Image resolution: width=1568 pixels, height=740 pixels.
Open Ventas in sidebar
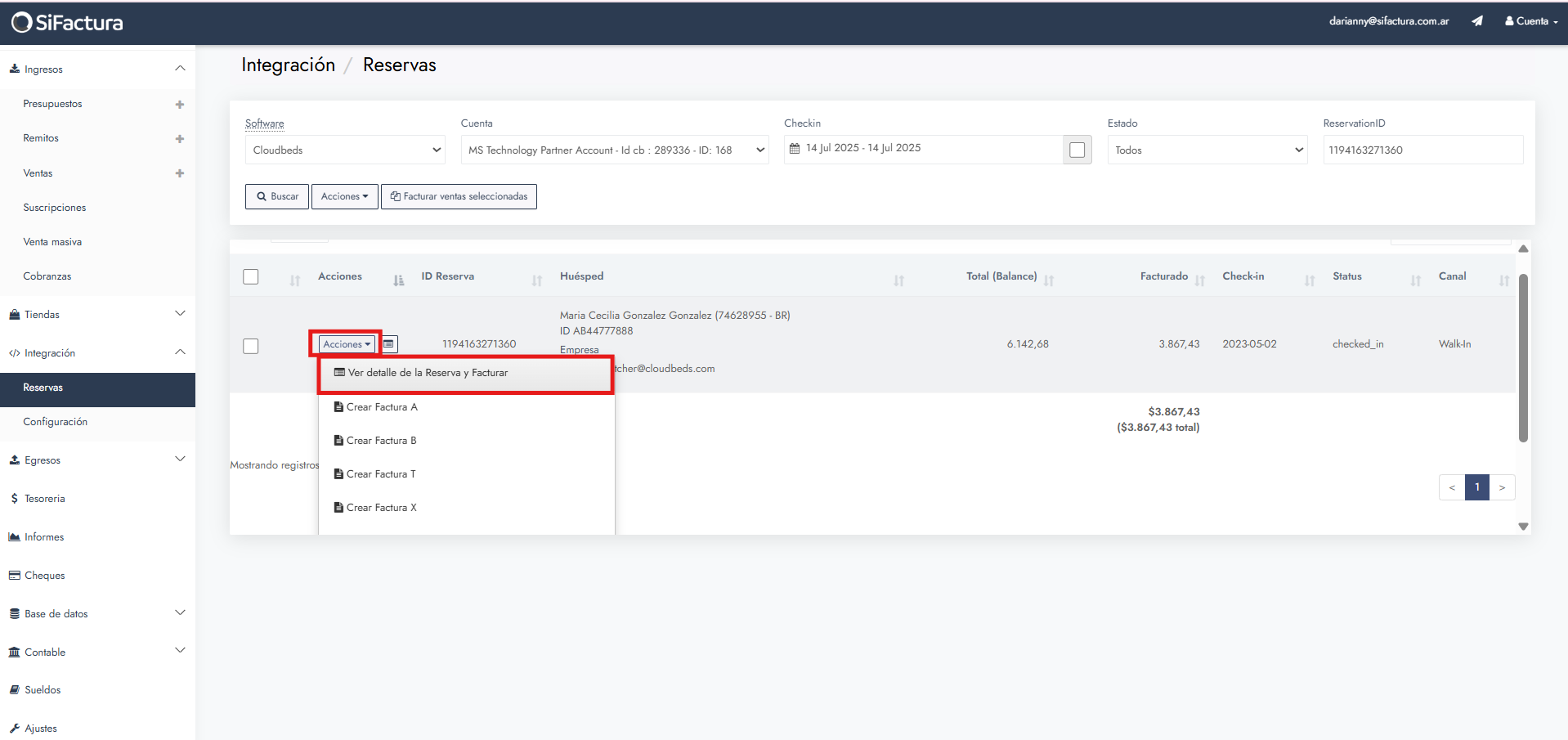pyautogui.click(x=38, y=173)
